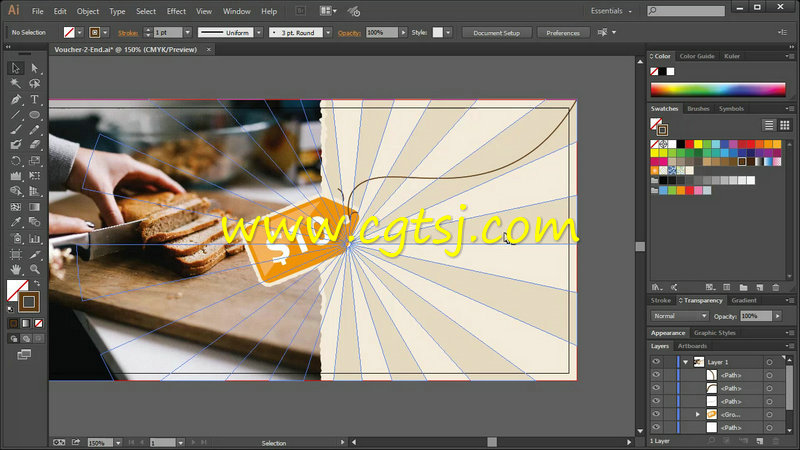Select the Paintbrush tool
This screenshot has width=800, height=450.
tap(16, 130)
